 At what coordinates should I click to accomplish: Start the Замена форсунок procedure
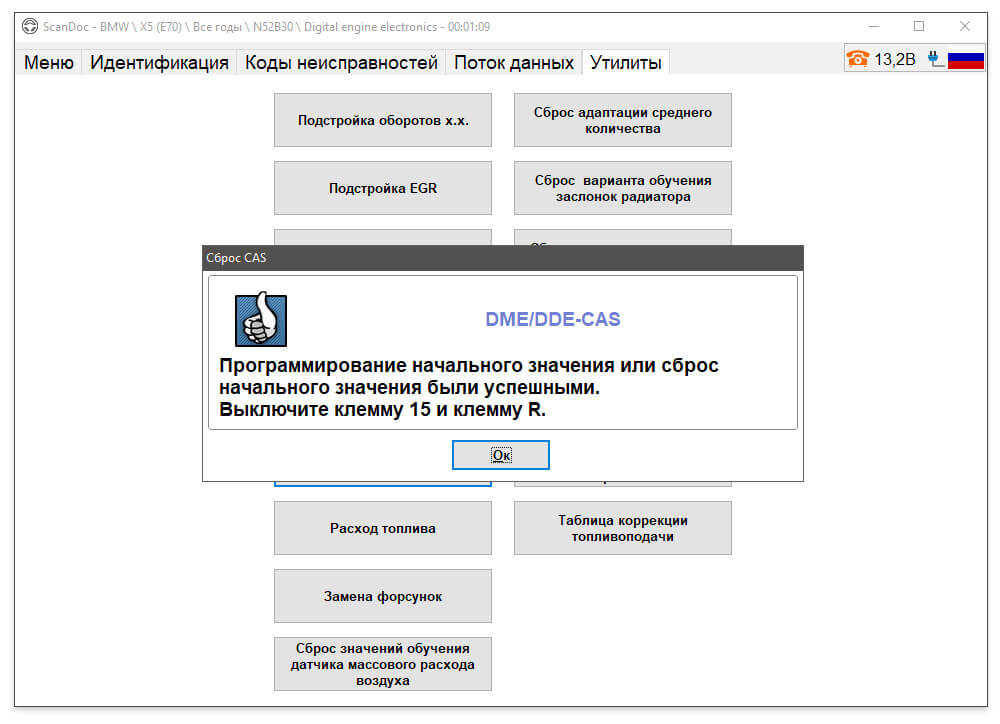[383, 596]
